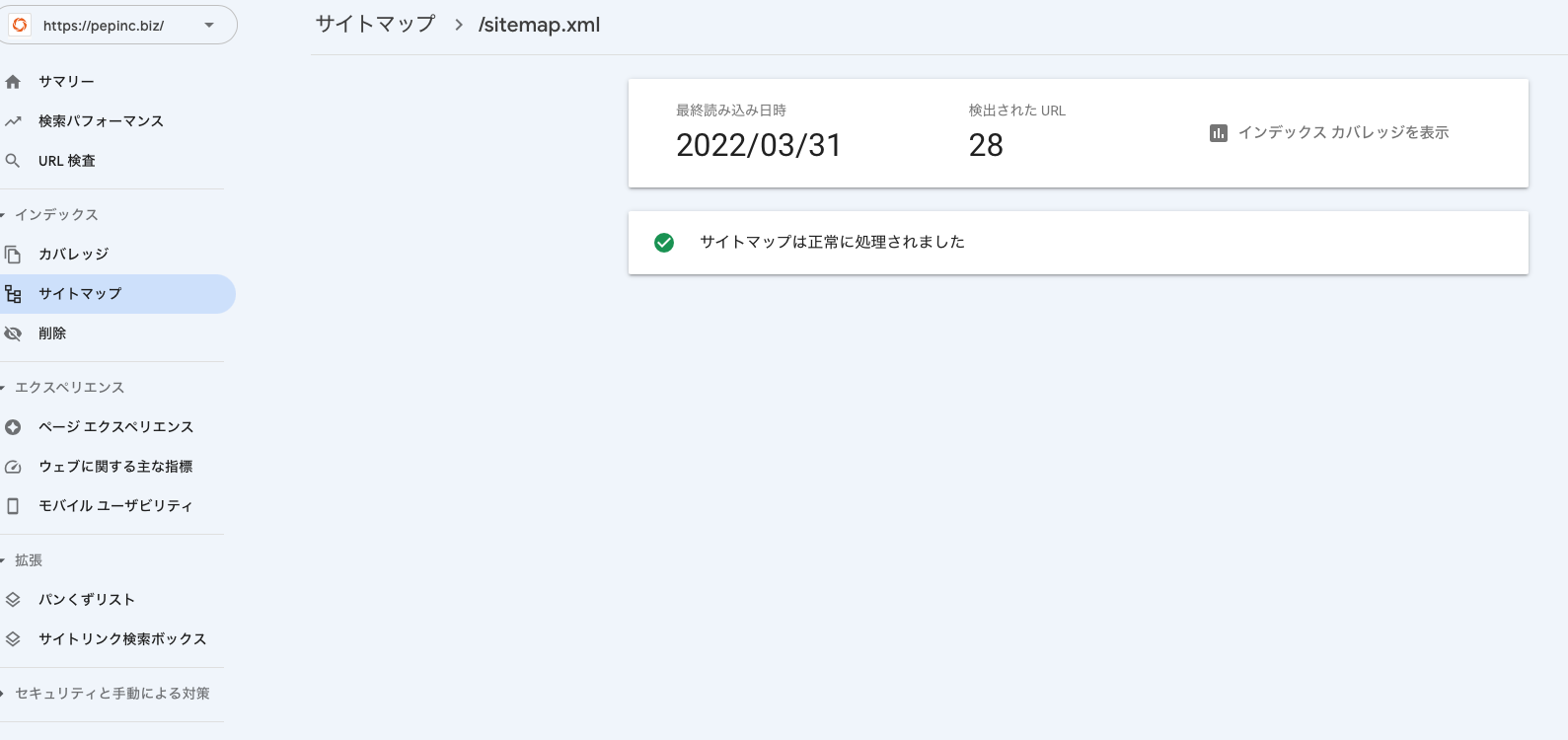Click the trend line icon for 検索パフォーマンス
The height and width of the screenshot is (740, 1568).
tap(13, 121)
